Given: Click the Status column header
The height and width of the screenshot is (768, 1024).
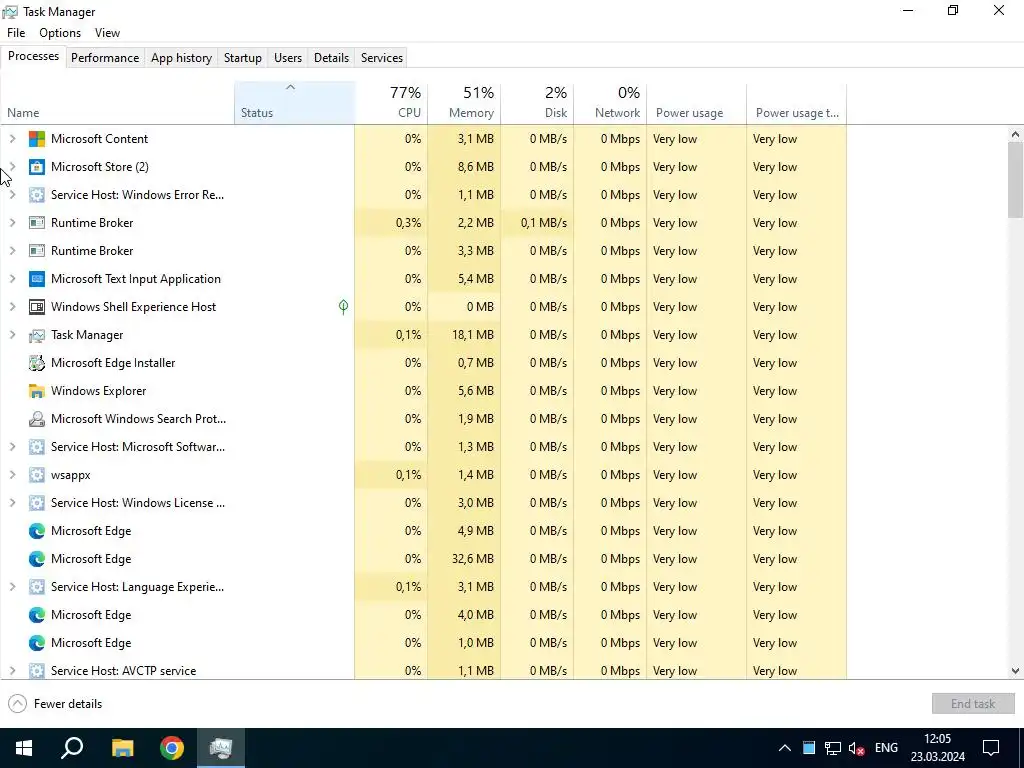Looking at the screenshot, I should [295, 103].
